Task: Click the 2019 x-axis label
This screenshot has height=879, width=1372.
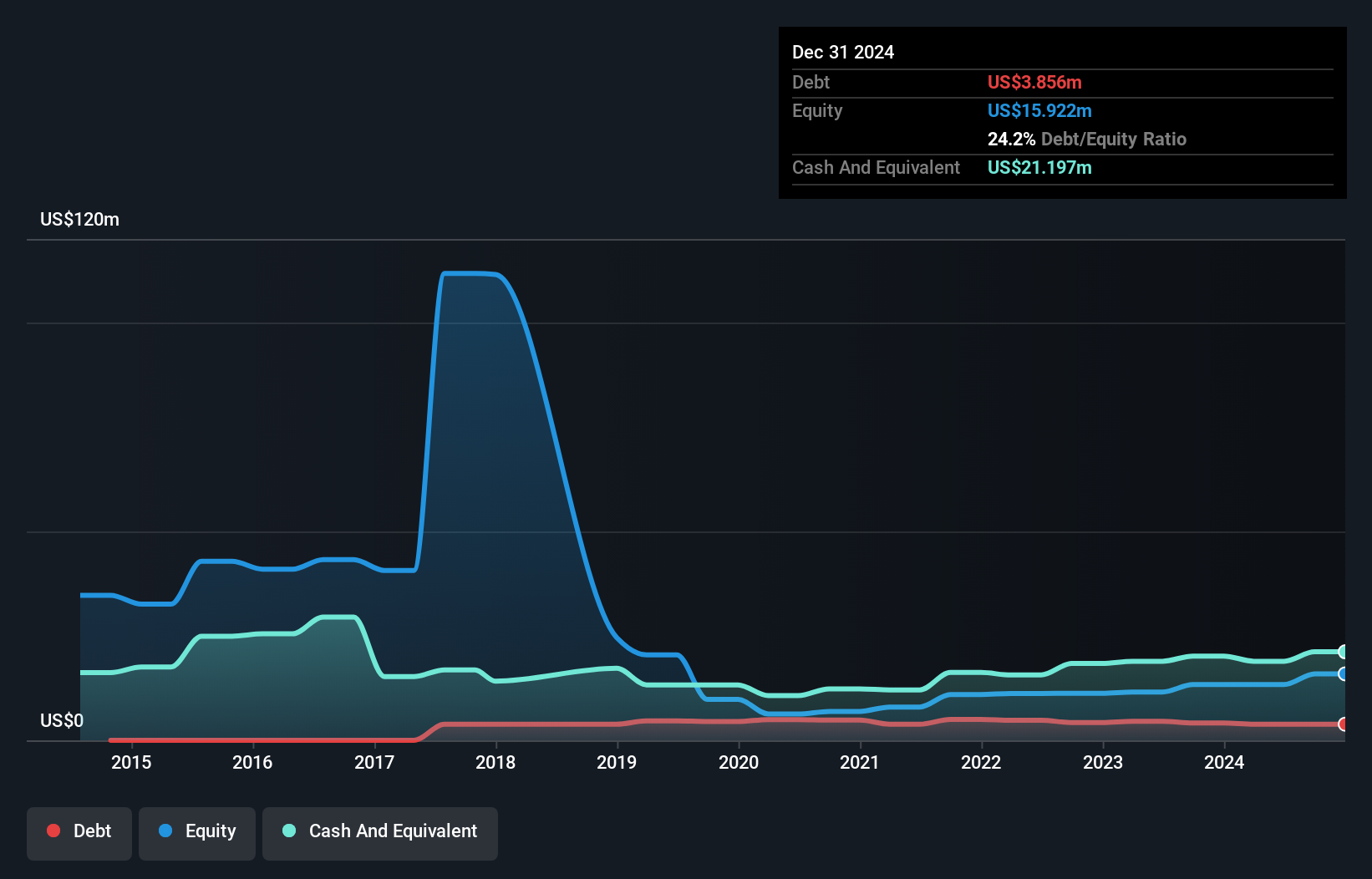Action: pyautogui.click(x=617, y=762)
